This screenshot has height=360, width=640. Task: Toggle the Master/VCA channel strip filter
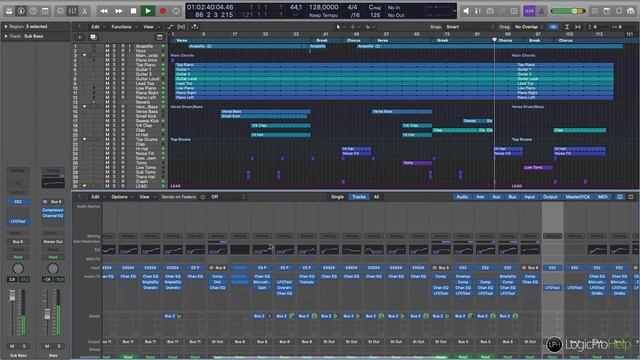578,197
